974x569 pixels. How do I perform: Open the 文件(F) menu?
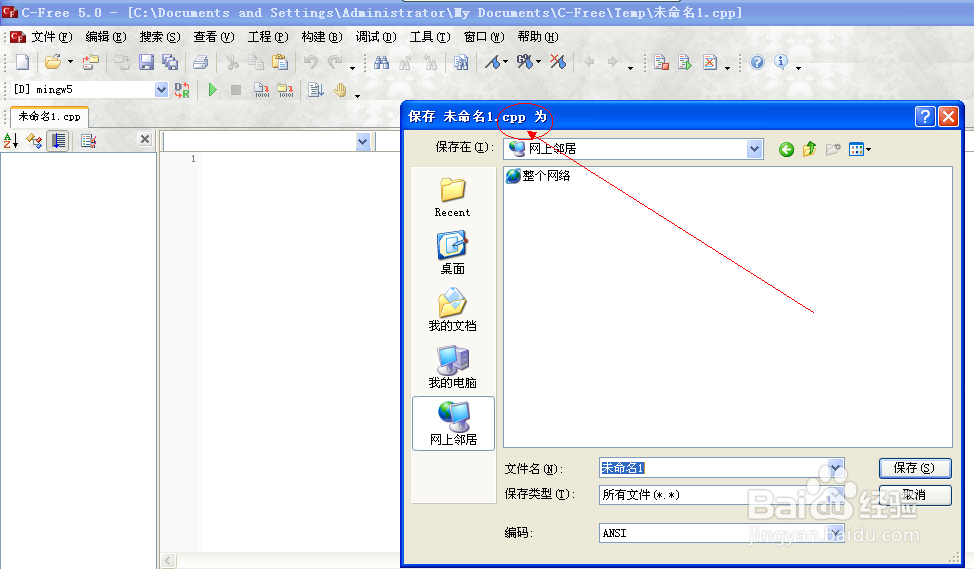click(x=52, y=37)
